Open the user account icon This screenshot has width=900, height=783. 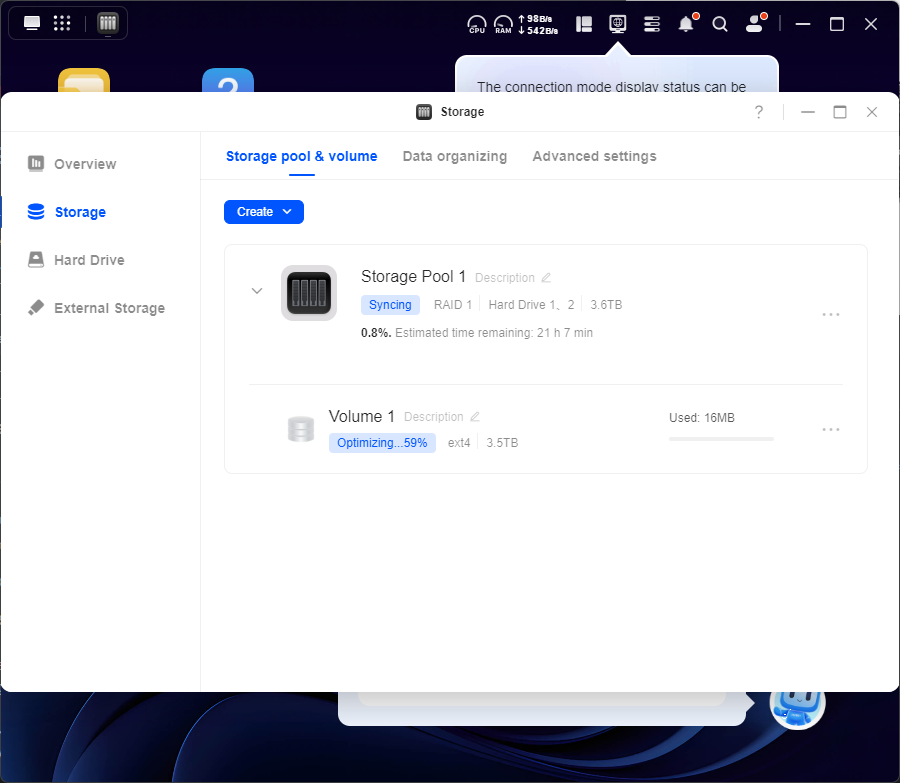[x=753, y=24]
